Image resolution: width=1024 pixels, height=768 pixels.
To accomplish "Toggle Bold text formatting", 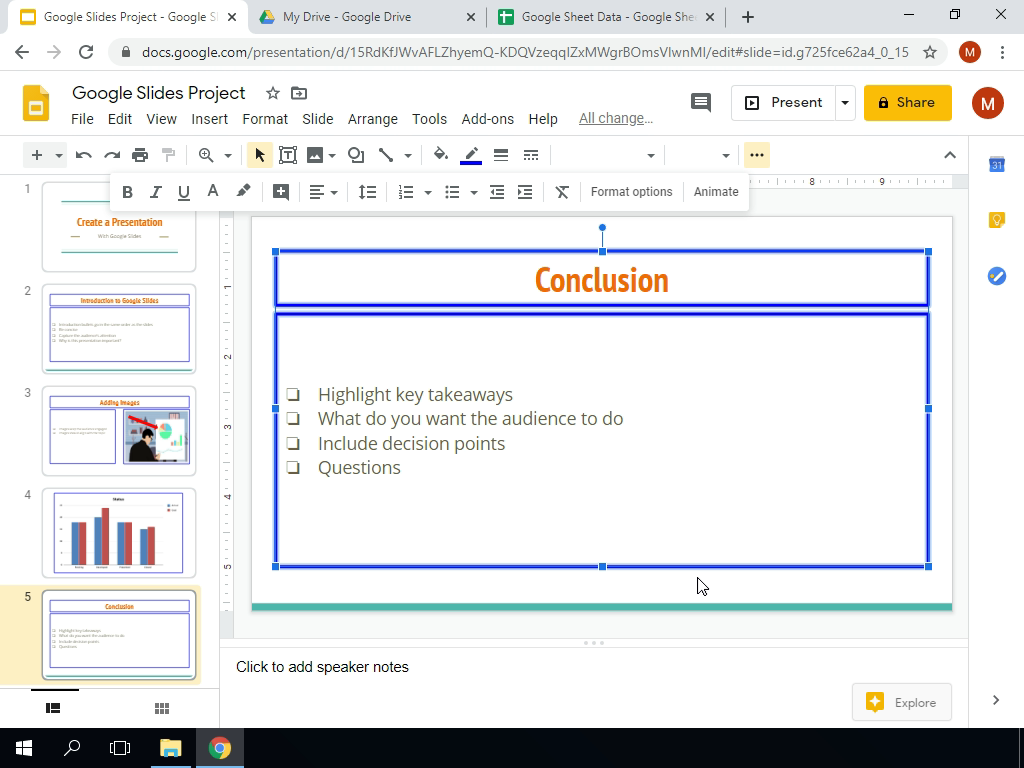I will 127,192.
